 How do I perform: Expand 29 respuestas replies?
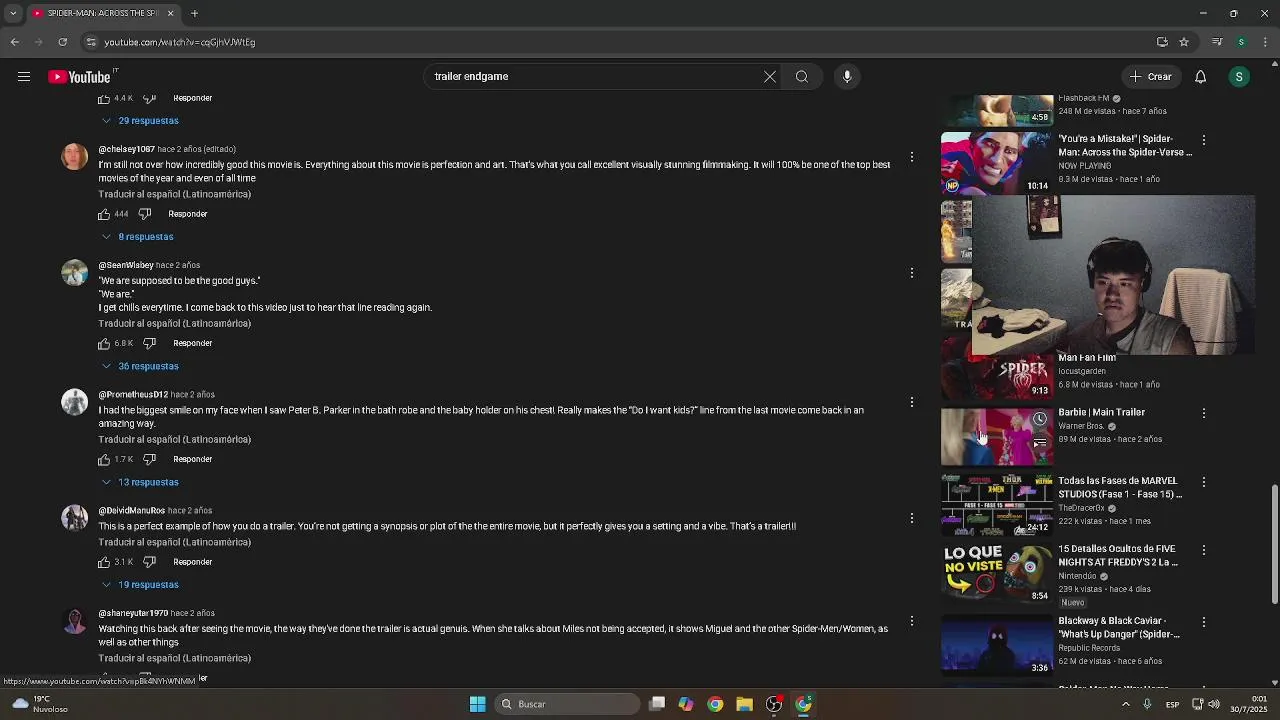click(x=140, y=121)
